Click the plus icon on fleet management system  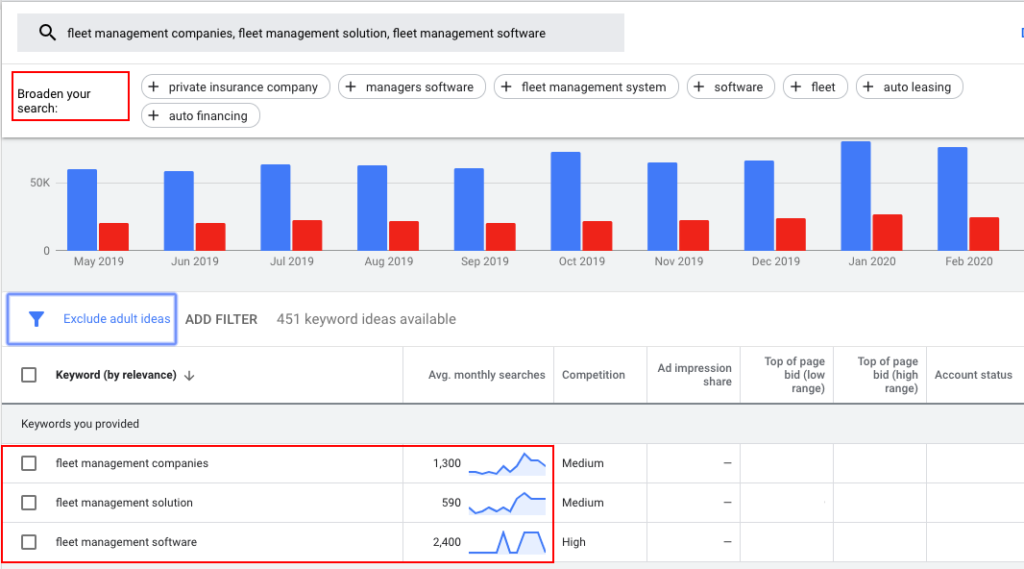[506, 87]
